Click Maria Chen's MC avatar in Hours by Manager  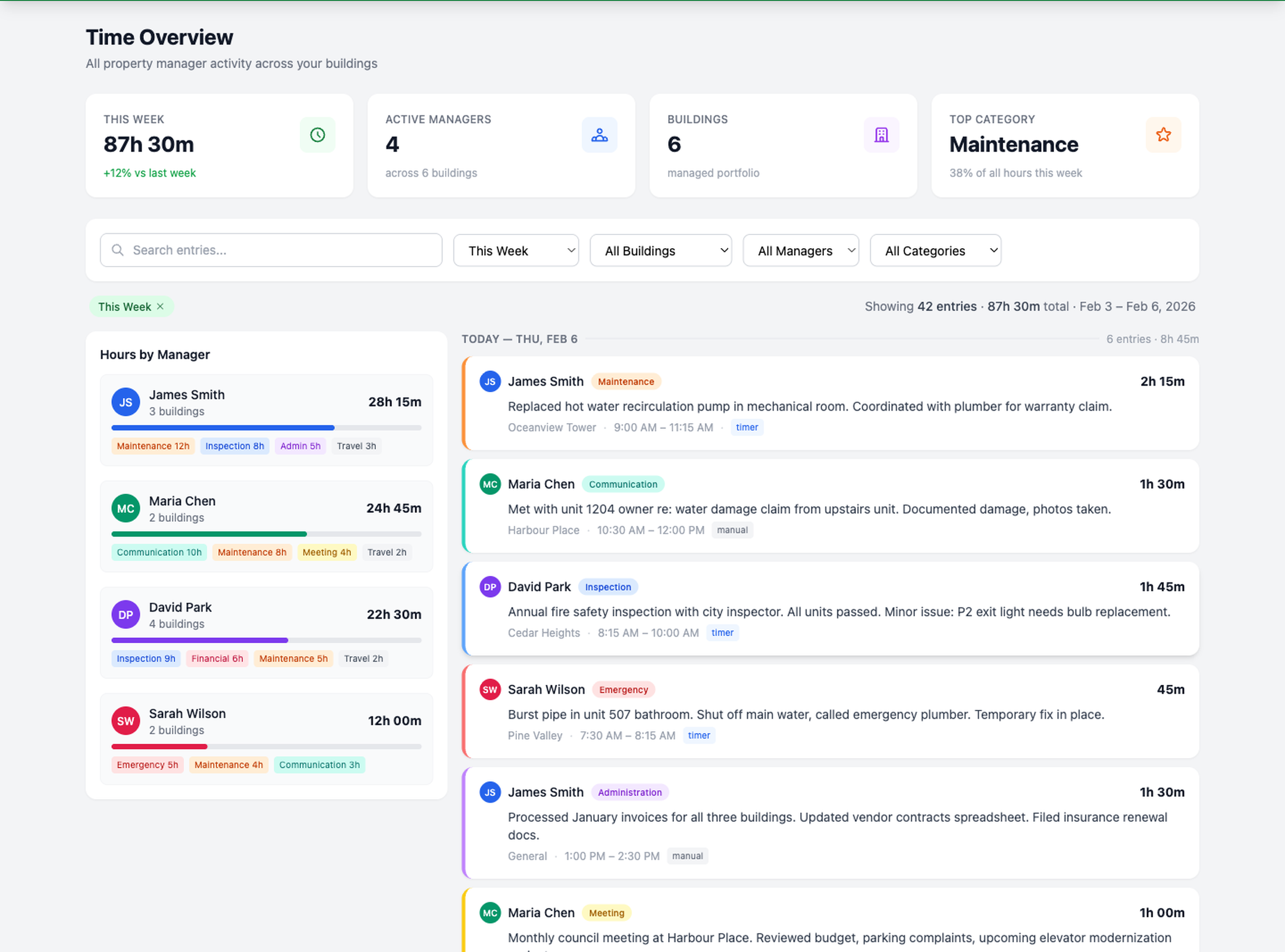click(x=126, y=509)
